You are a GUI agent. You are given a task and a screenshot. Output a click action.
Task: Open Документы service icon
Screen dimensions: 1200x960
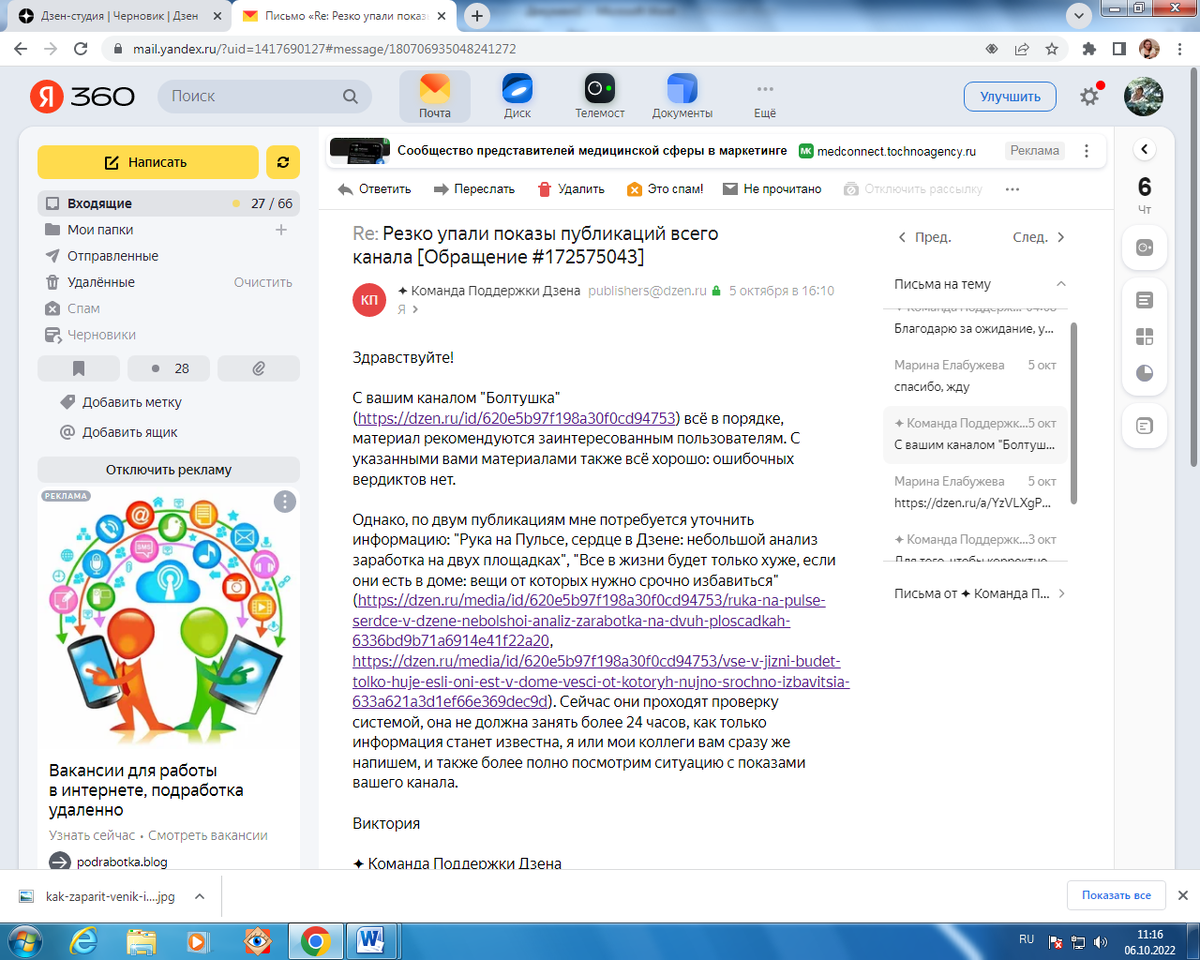[682, 96]
